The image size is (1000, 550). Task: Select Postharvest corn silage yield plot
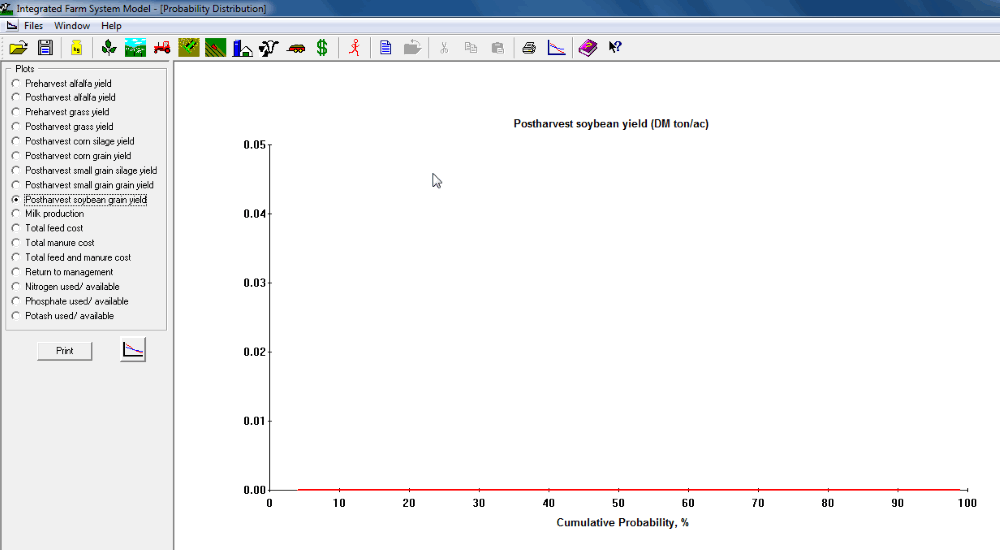[x=73, y=142]
